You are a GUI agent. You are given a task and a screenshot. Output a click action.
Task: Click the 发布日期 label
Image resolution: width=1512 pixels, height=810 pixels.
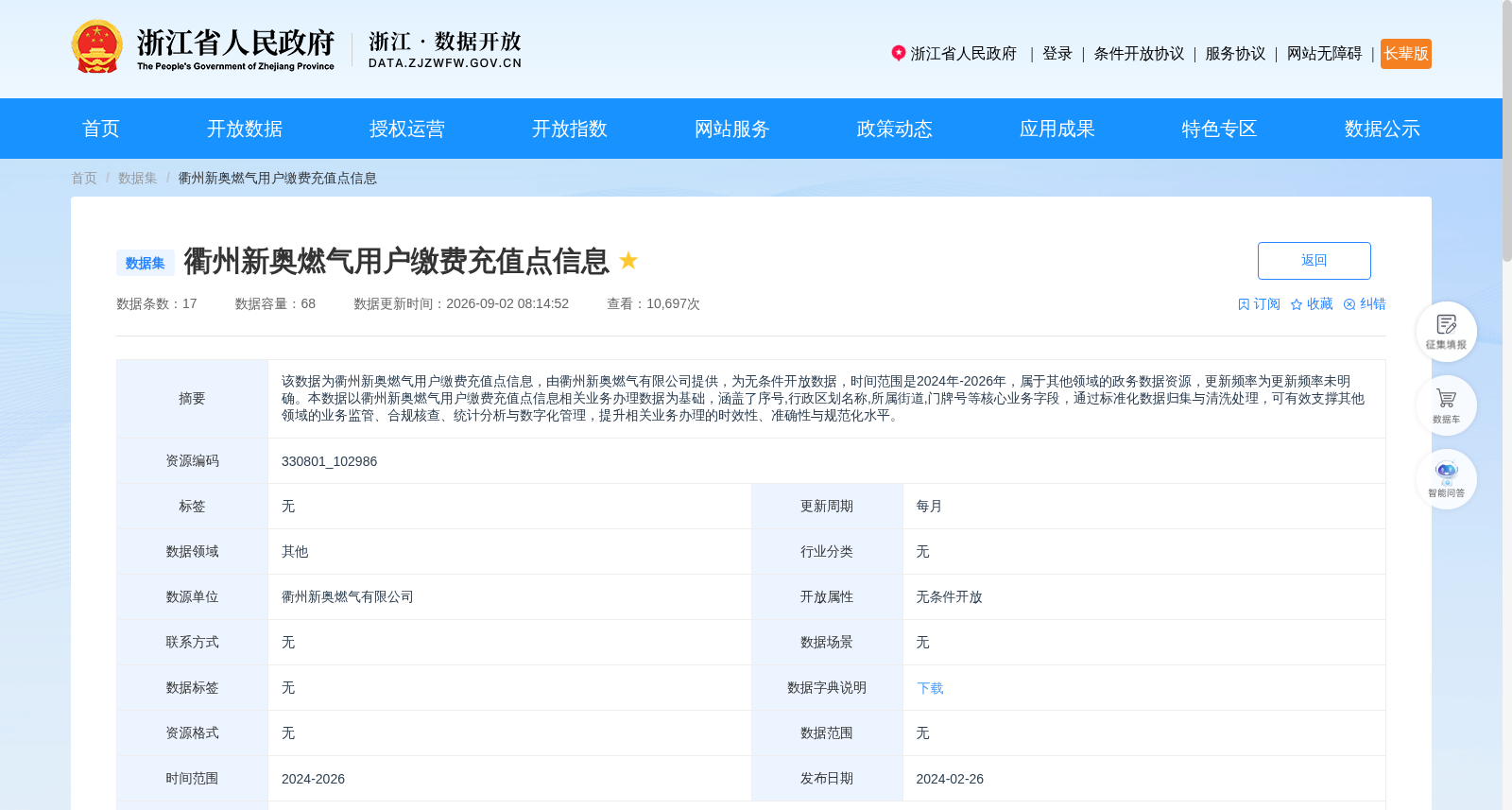coord(827,779)
